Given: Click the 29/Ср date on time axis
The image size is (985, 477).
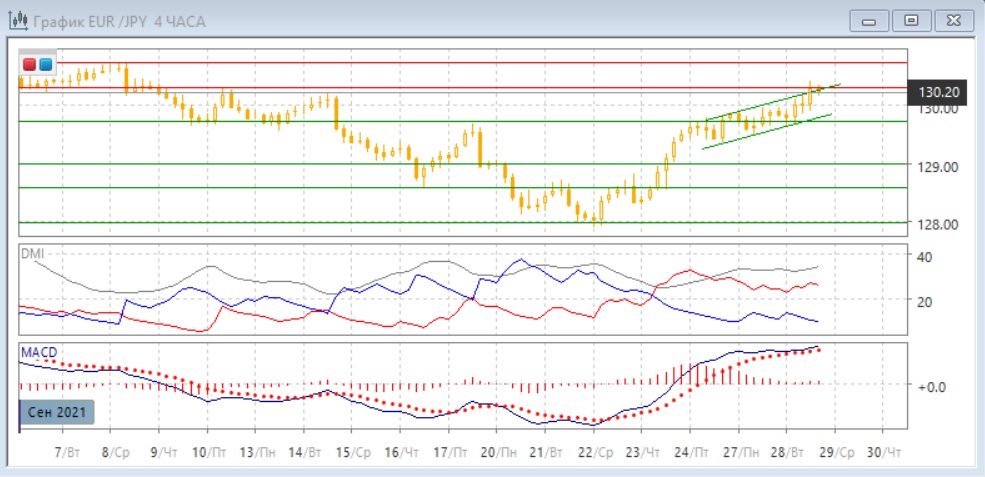Looking at the screenshot, I should (x=838, y=452).
